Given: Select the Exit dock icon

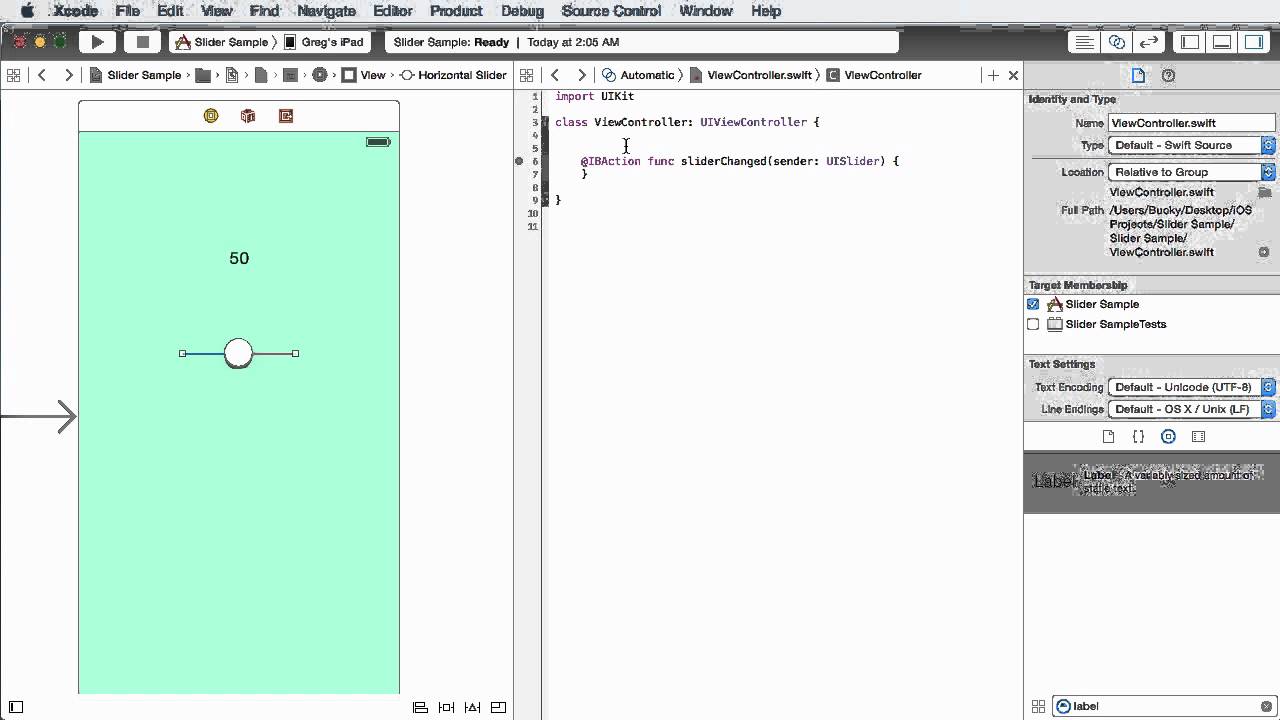Looking at the screenshot, I should click(x=286, y=116).
